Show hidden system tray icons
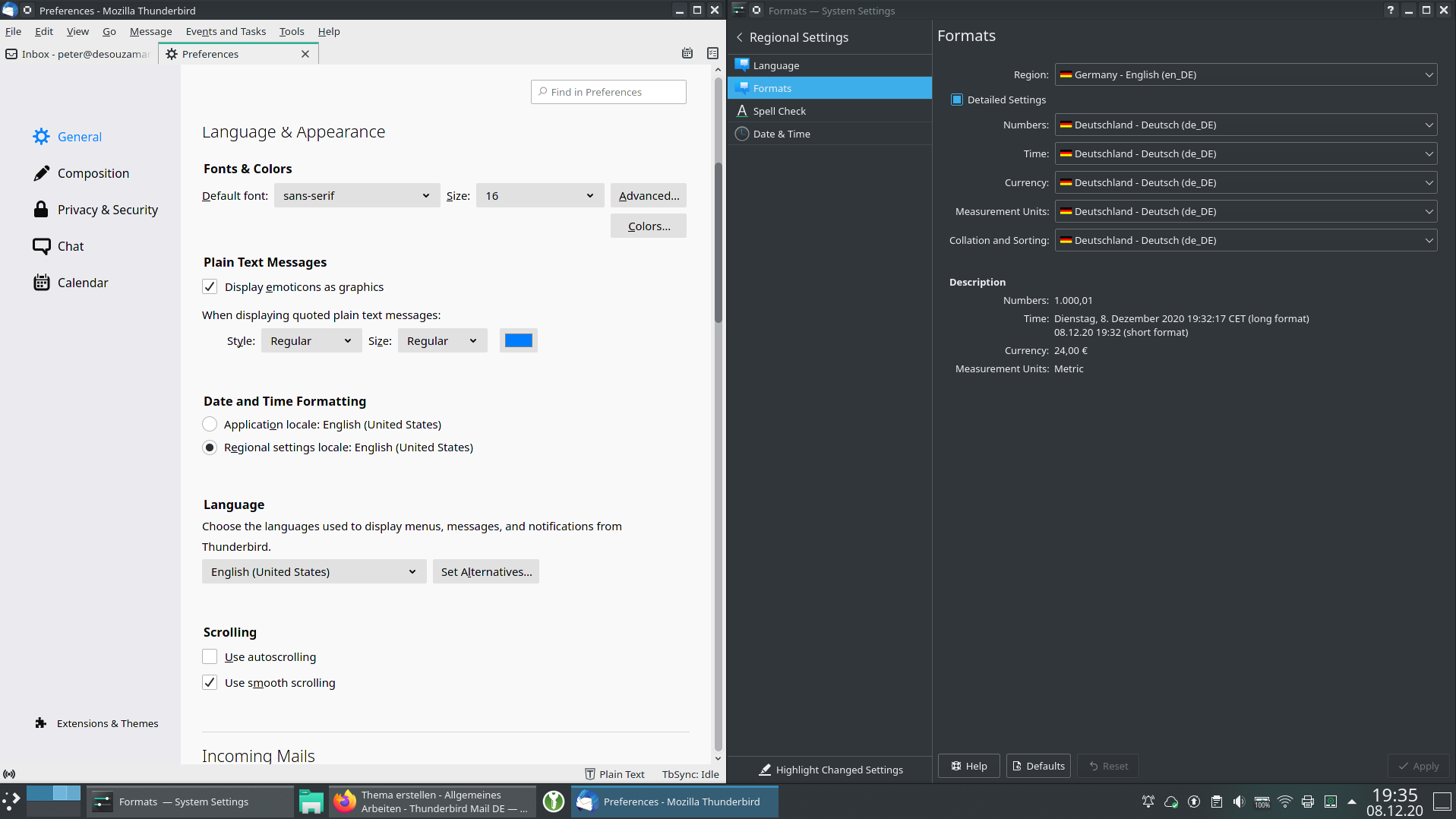 pos(1352,802)
